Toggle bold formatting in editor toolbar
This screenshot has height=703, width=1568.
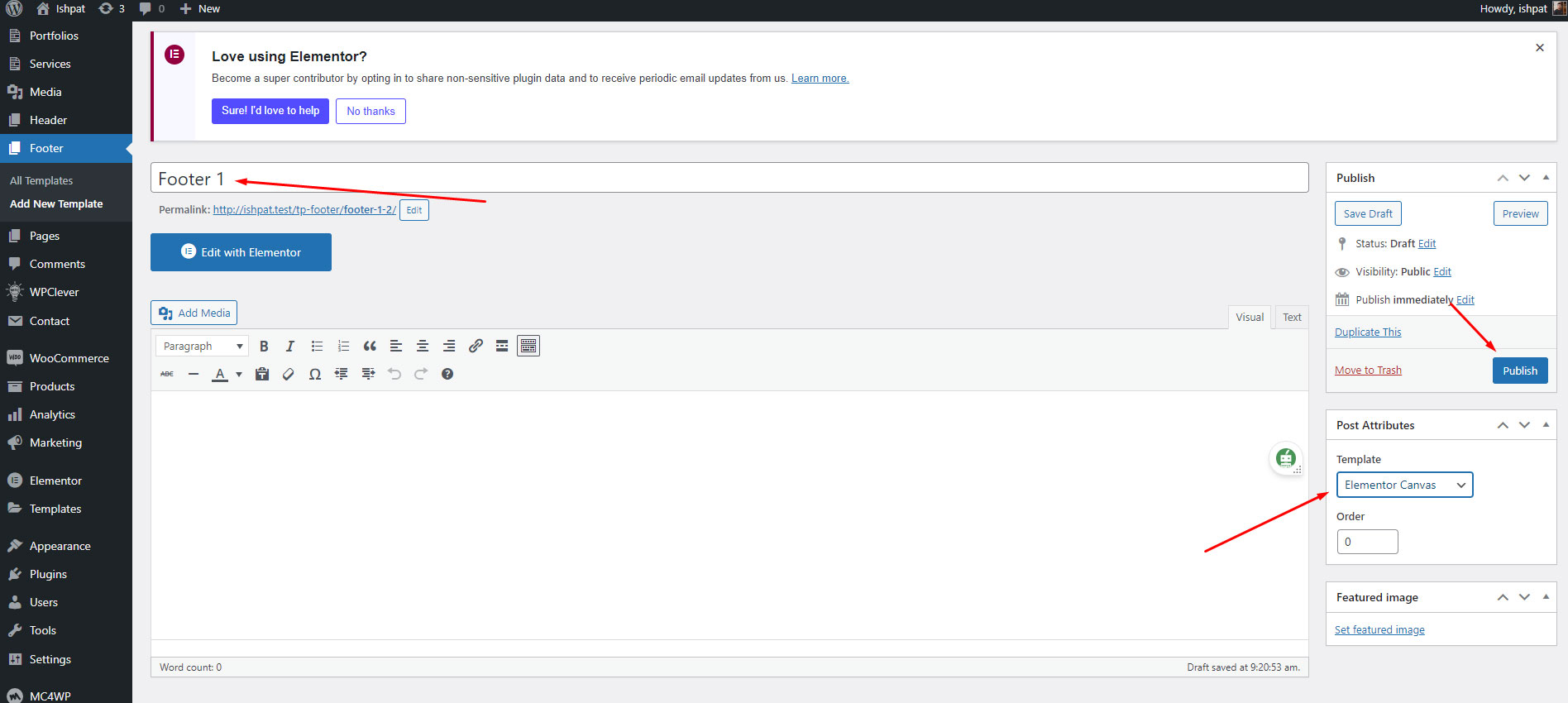(264, 346)
